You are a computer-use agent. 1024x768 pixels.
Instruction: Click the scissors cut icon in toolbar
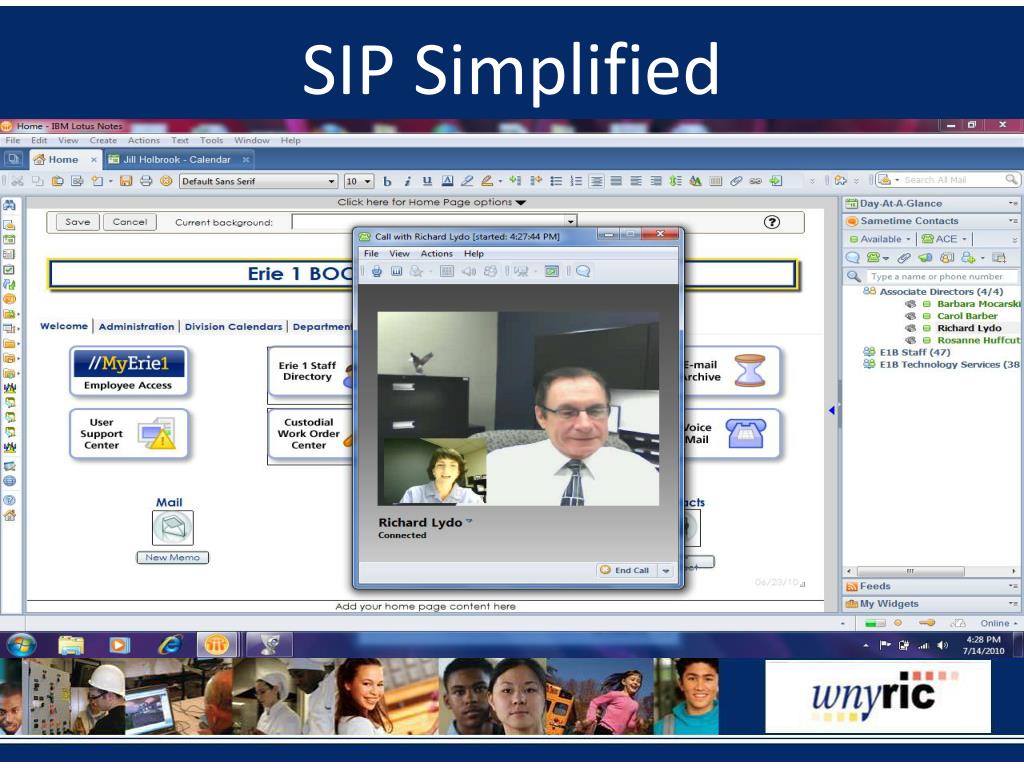pos(18,181)
